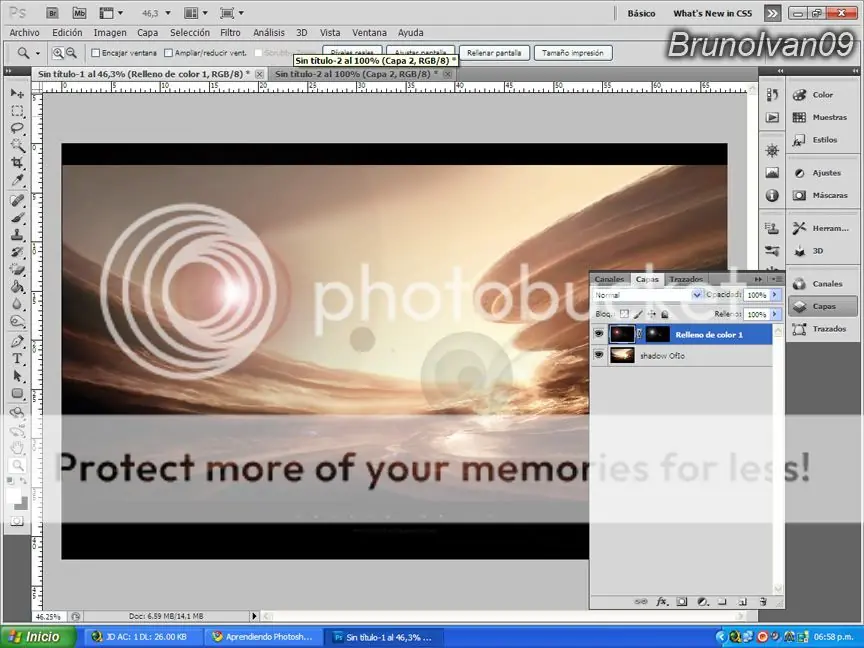Switch to the Canales tab
The height and width of the screenshot is (648, 864).
pos(609,279)
